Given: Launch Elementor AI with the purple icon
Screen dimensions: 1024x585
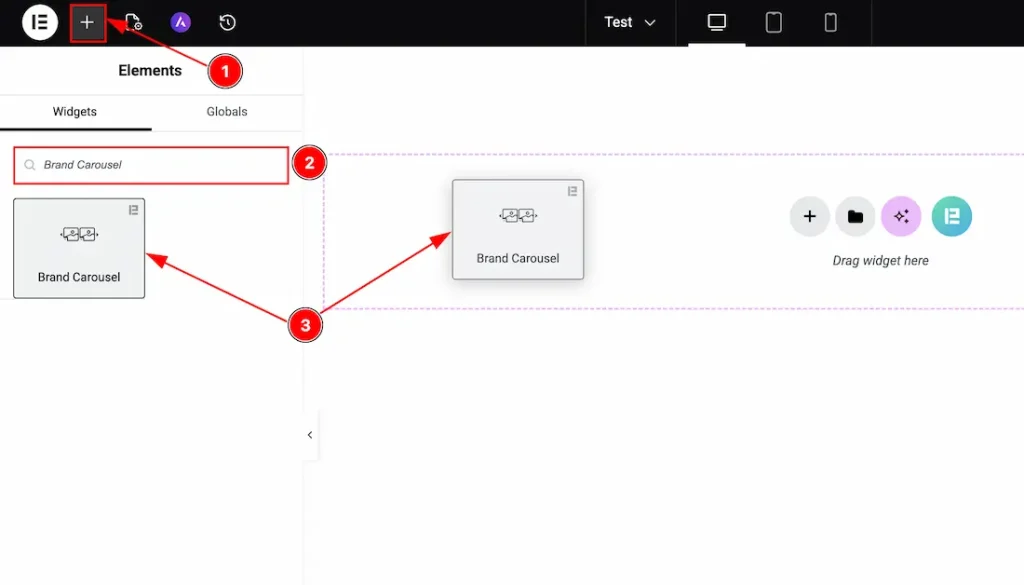Looking at the screenshot, I should pos(180,22).
